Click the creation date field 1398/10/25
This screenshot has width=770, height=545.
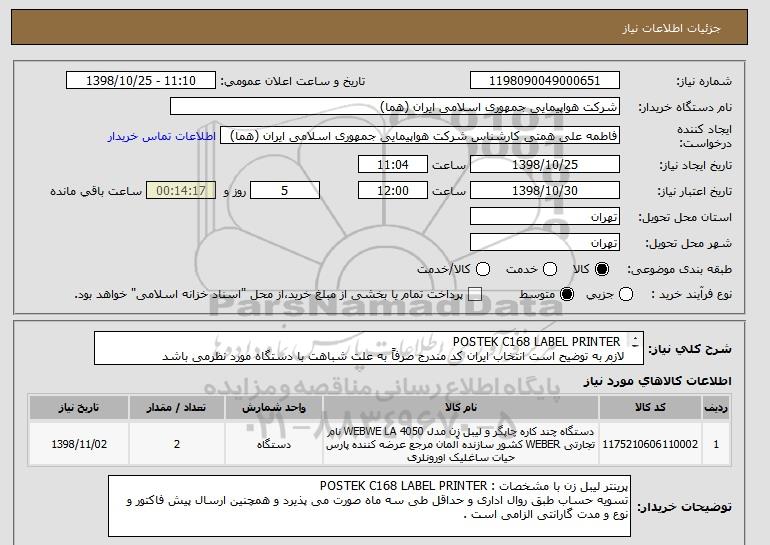tap(545, 164)
